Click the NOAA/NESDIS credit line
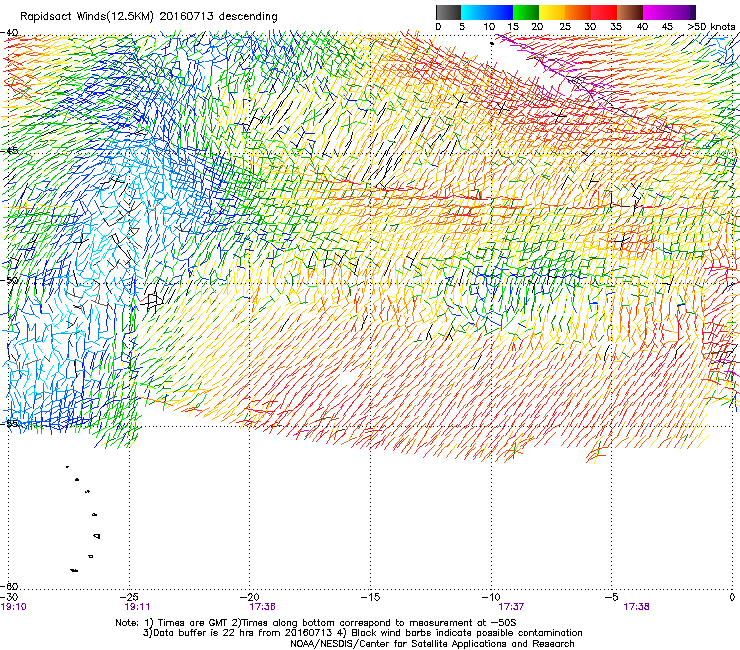 coord(432,644)
